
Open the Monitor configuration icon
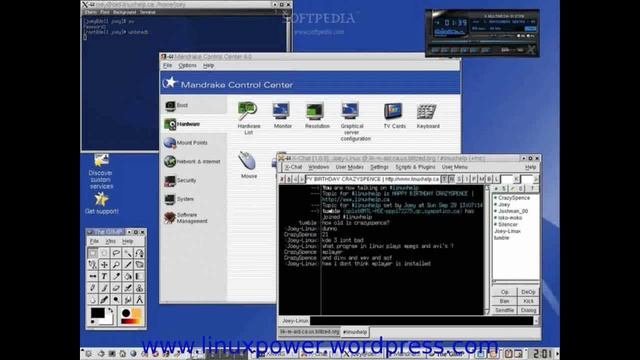point(282,116)
